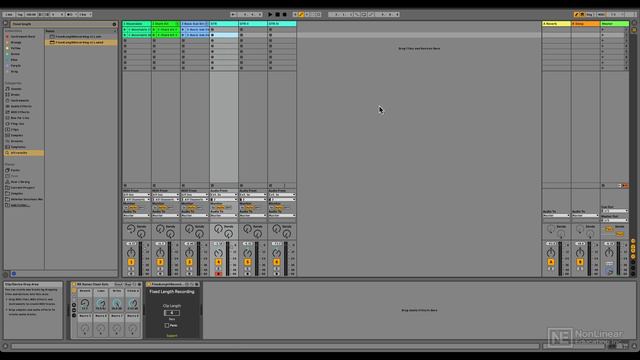The height and width of the screenshot is (360, 640).
Task: Select the highlighted All results entry
Action: 24,153
